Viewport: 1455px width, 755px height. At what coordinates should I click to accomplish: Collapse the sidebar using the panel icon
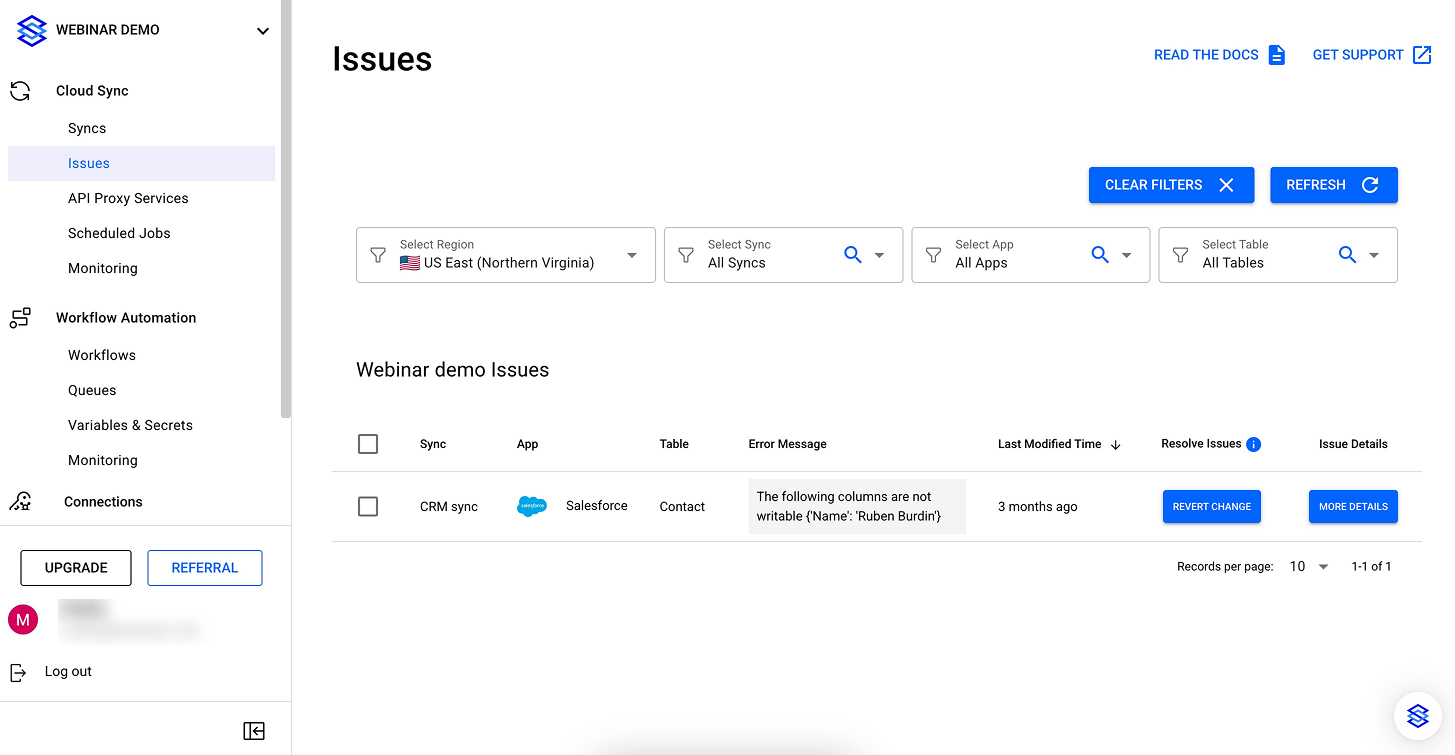point(254,731)
